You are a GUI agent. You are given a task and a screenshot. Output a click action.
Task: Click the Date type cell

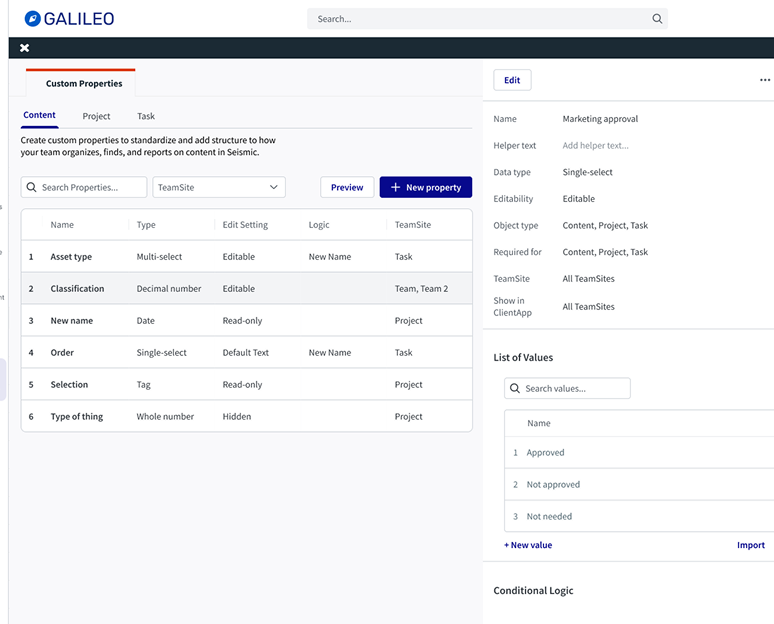point(145,320)
